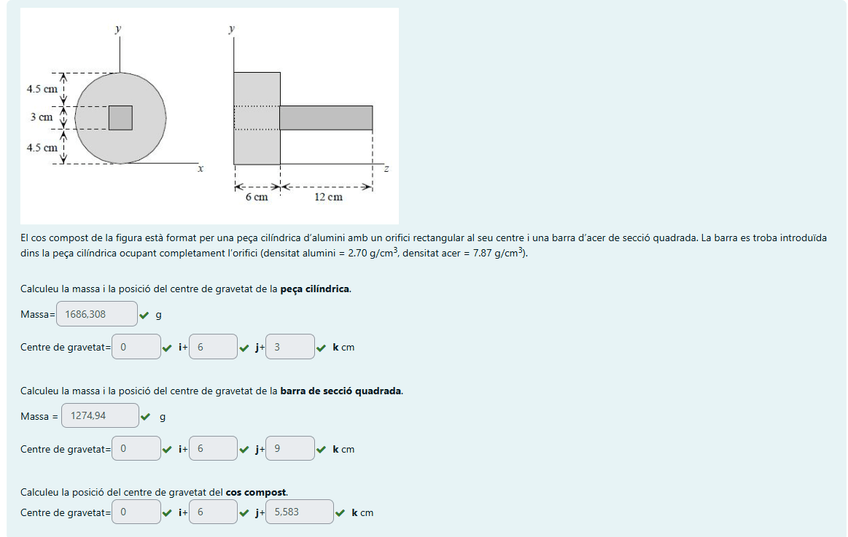Edit composite body k-component field 5,583
This screenshot has width=848, height=537.
tap(299, 513)
